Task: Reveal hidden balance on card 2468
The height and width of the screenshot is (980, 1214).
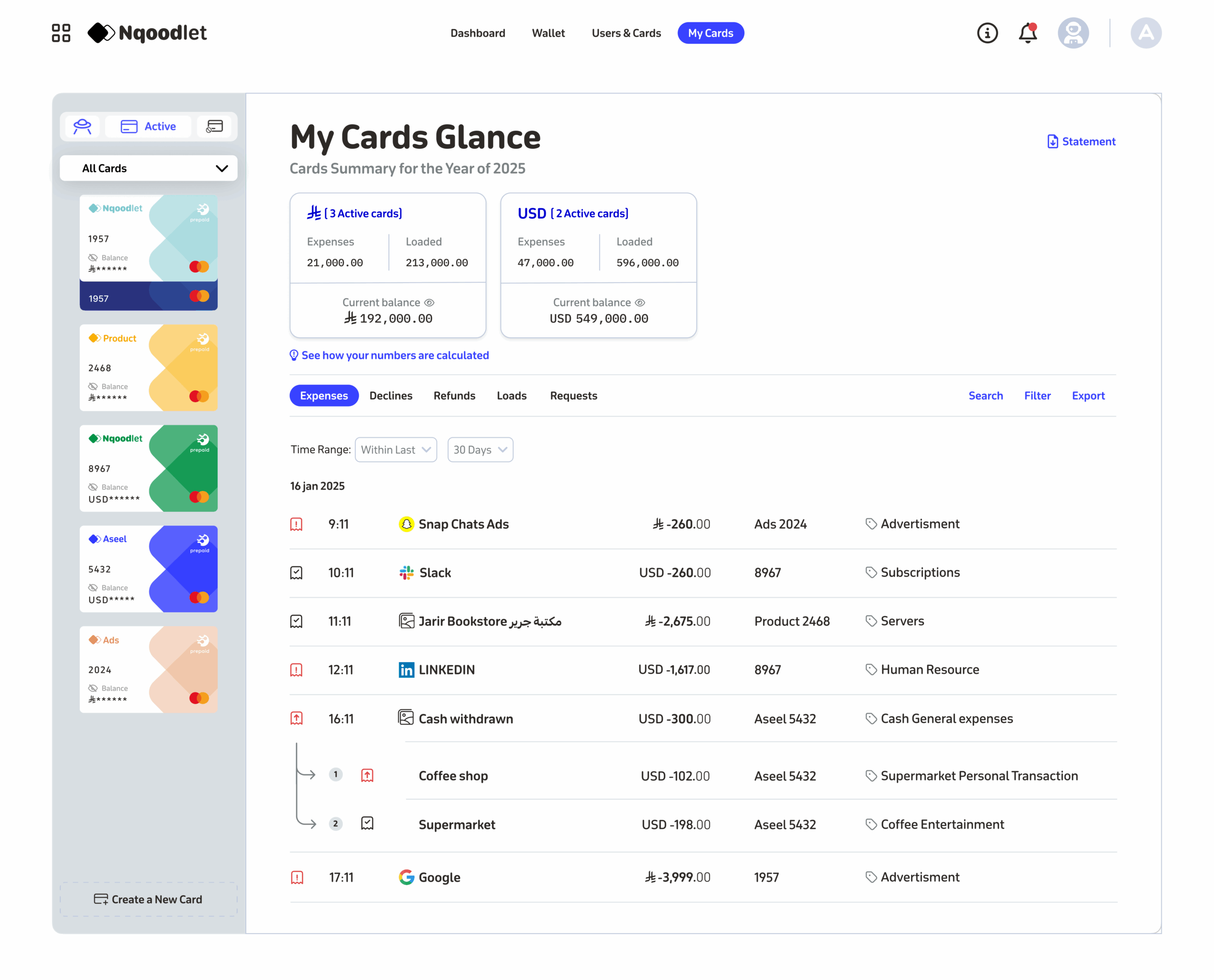Action: pyautogui.click(x=93, y=386)
